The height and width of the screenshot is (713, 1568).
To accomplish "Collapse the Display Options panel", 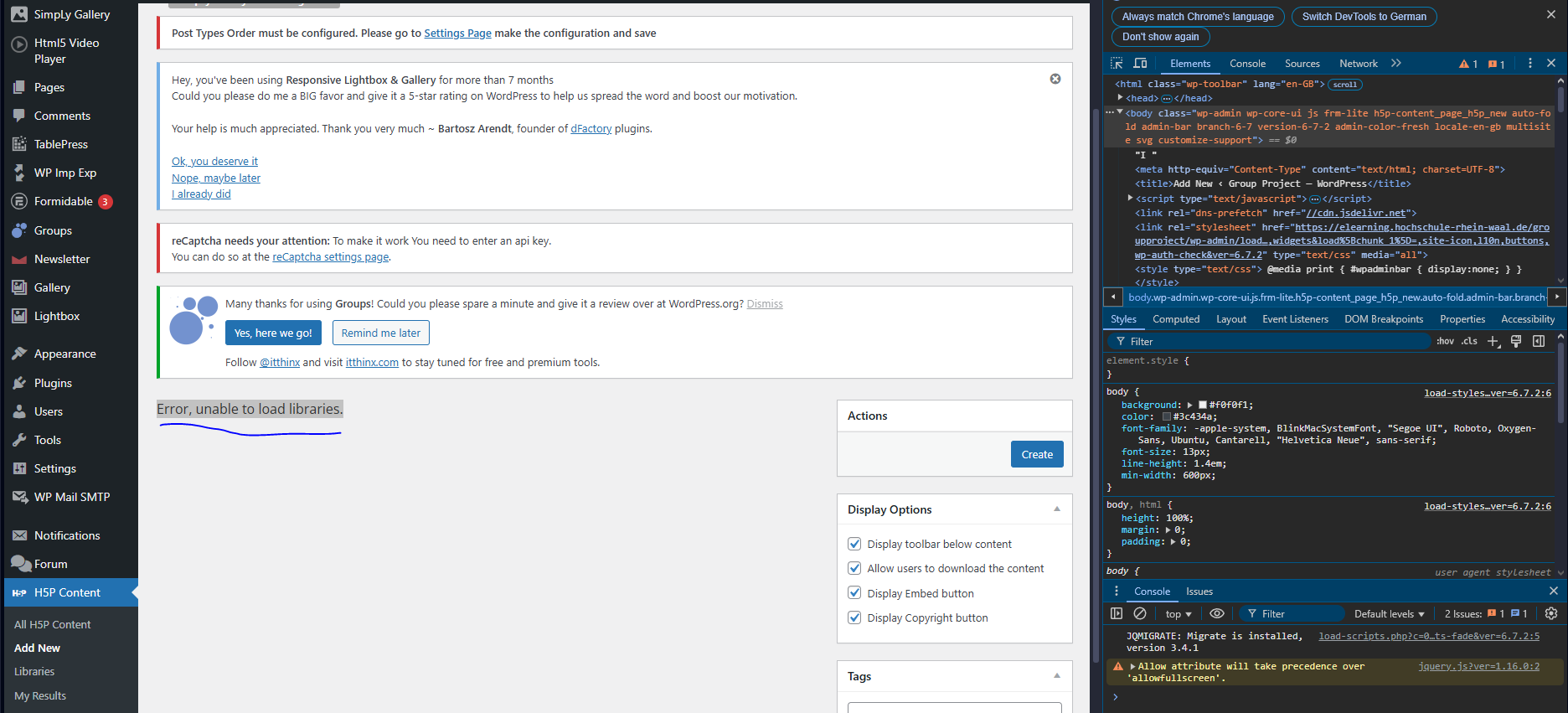I will pyautogui.click(x=1057, y=509).
